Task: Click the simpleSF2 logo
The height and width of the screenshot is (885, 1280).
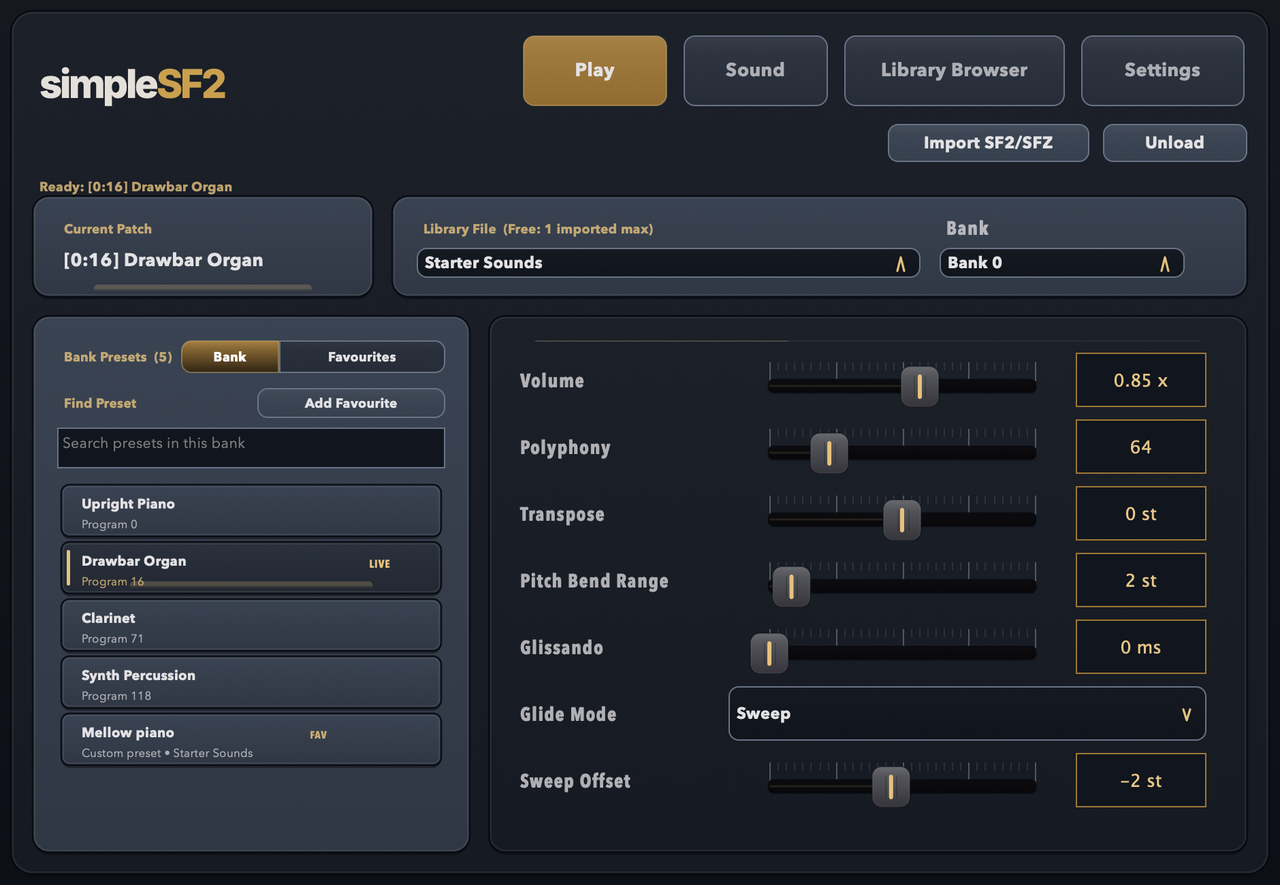Action: point(133,85)
